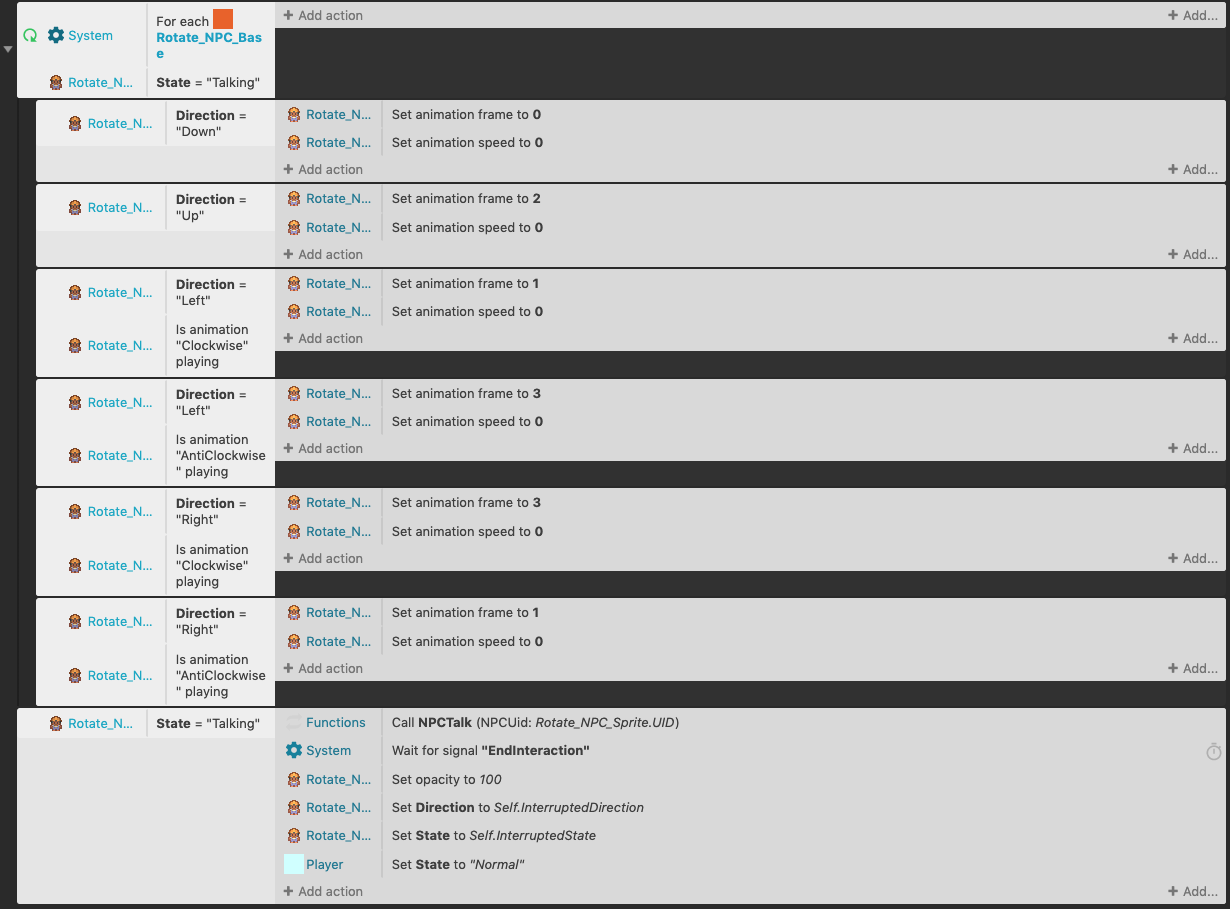Click the Functions icon beside Call NPCTalk
The width and height of the screenshot is (1230, 909).
click(293, 722)
